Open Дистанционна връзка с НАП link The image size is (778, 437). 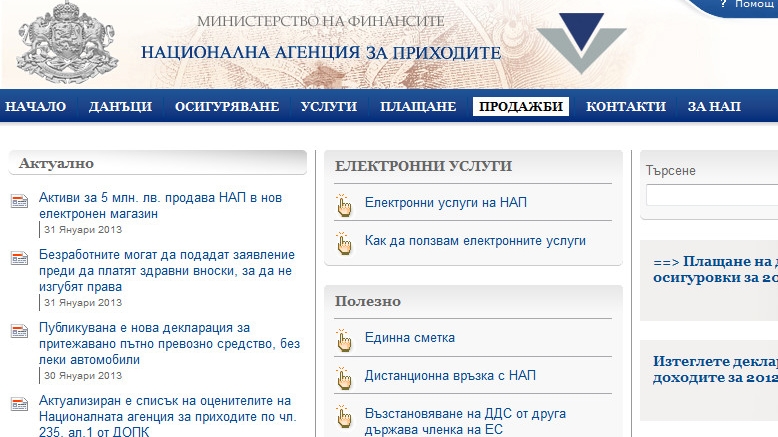[x=450, y=375]
